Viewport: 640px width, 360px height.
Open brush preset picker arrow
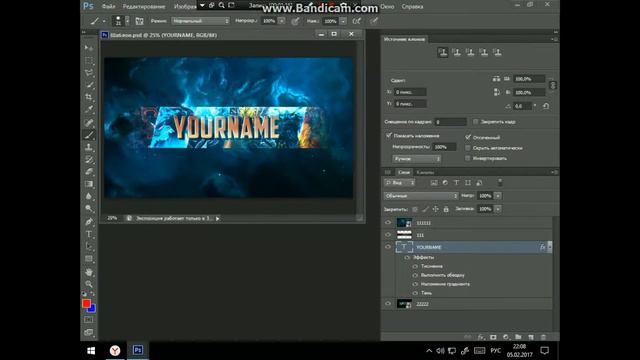tap(127, 21)
